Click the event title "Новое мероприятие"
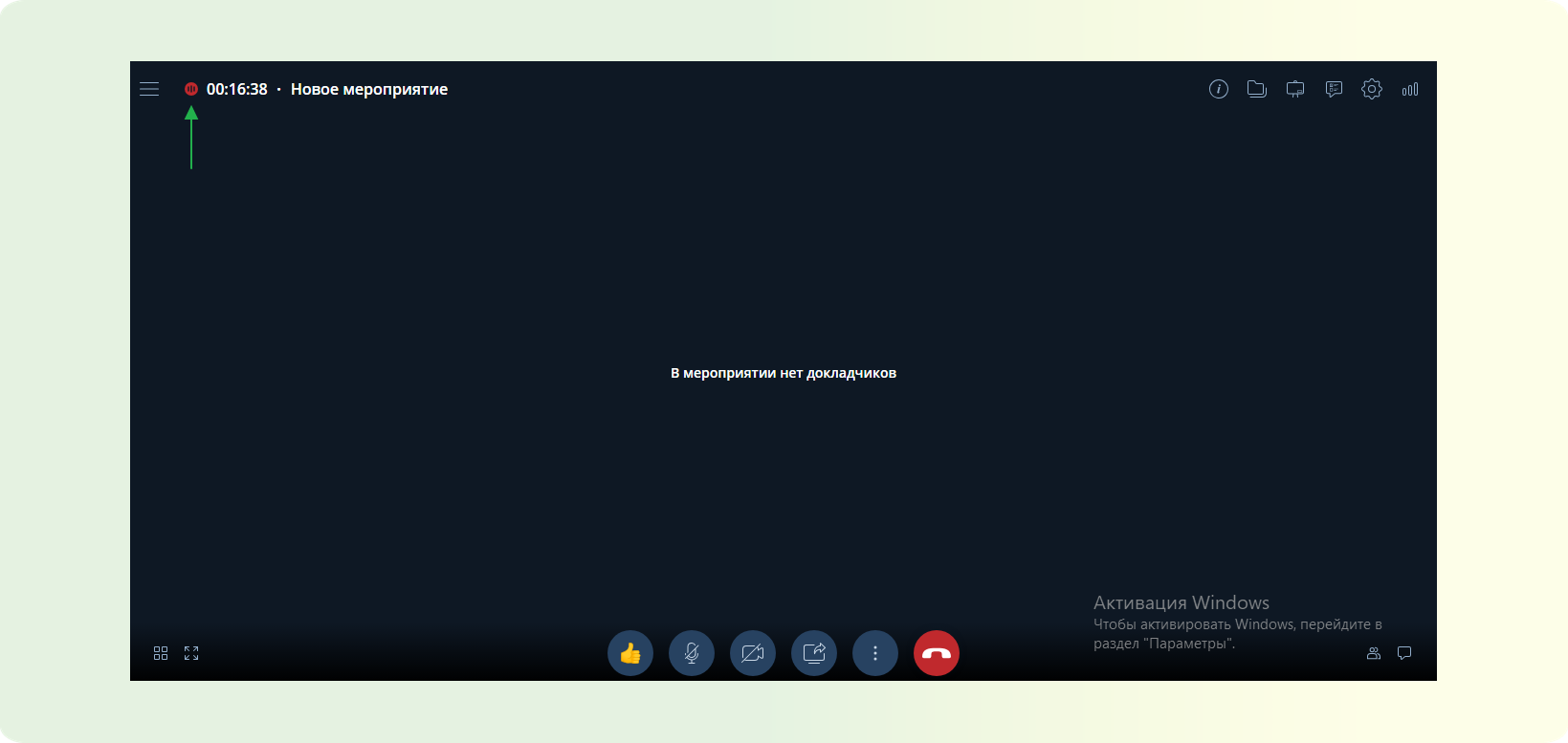 (369, 89)
